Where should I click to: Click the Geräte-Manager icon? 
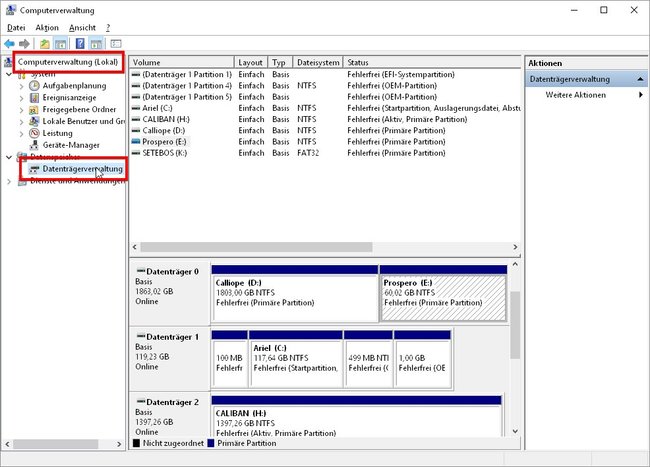(x=34, y=145)
